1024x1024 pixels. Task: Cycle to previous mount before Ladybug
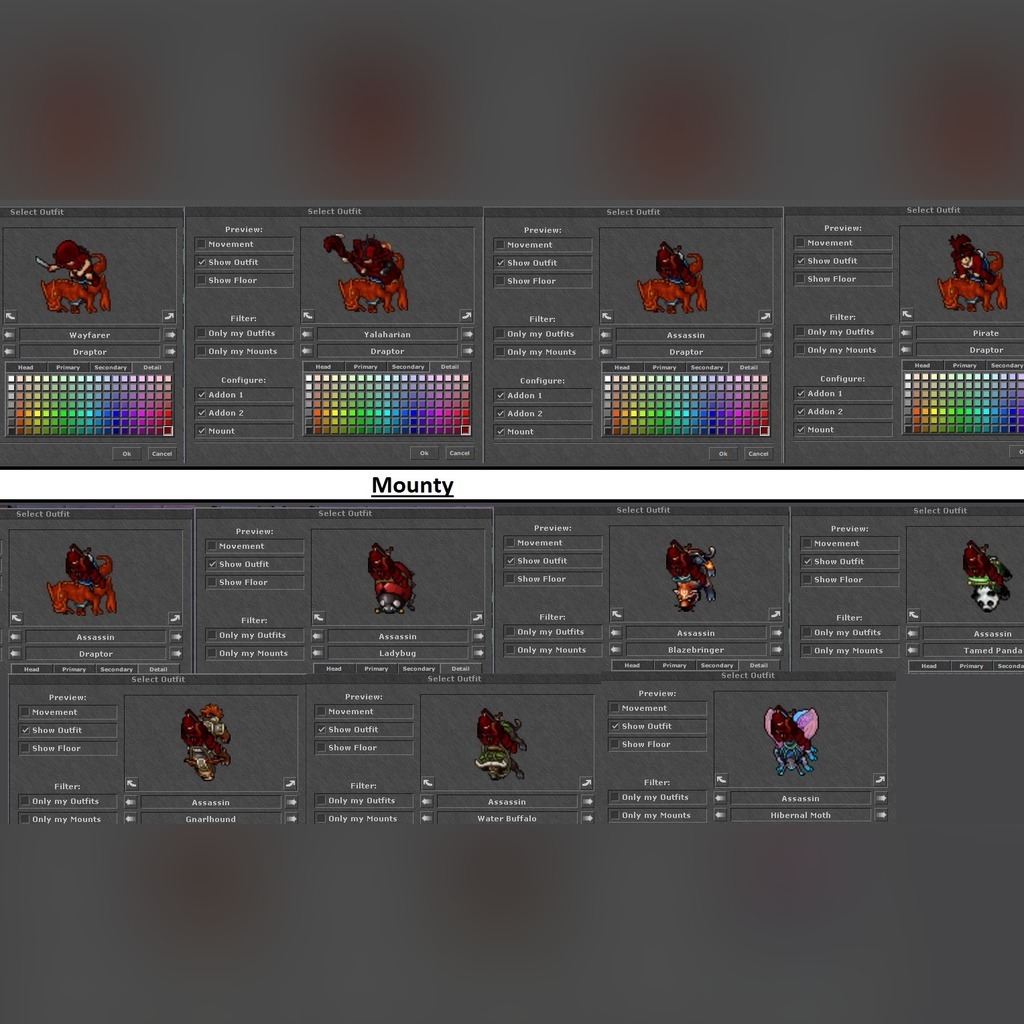(317, 653)
